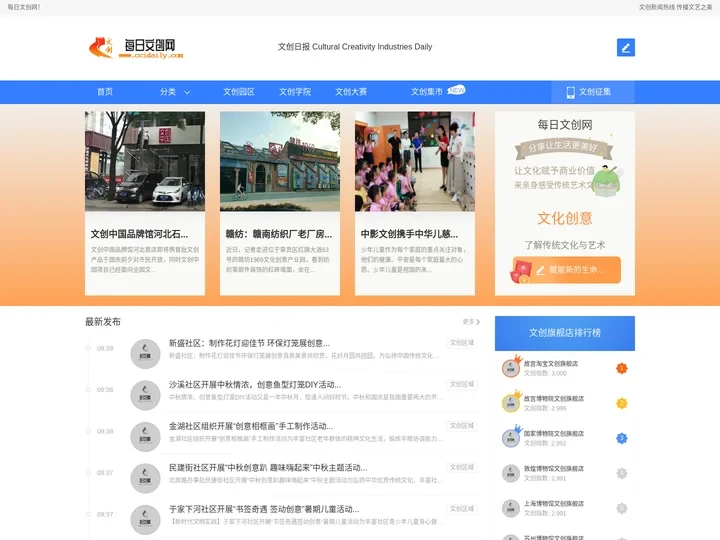This screenshot has height=540, width=720.
Task: Open post 金湖社区组织开展创意相框画
Action: point(251,426)
